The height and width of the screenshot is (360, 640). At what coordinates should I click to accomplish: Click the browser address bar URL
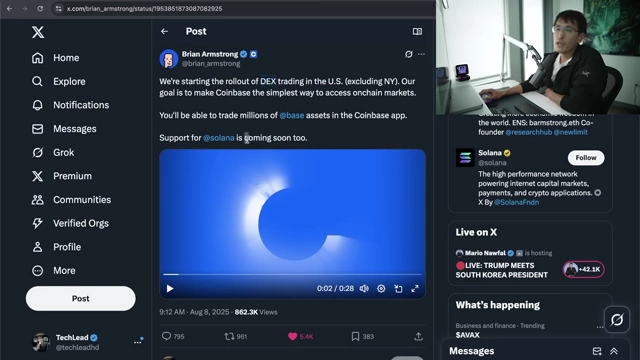[x=144, y=9]
